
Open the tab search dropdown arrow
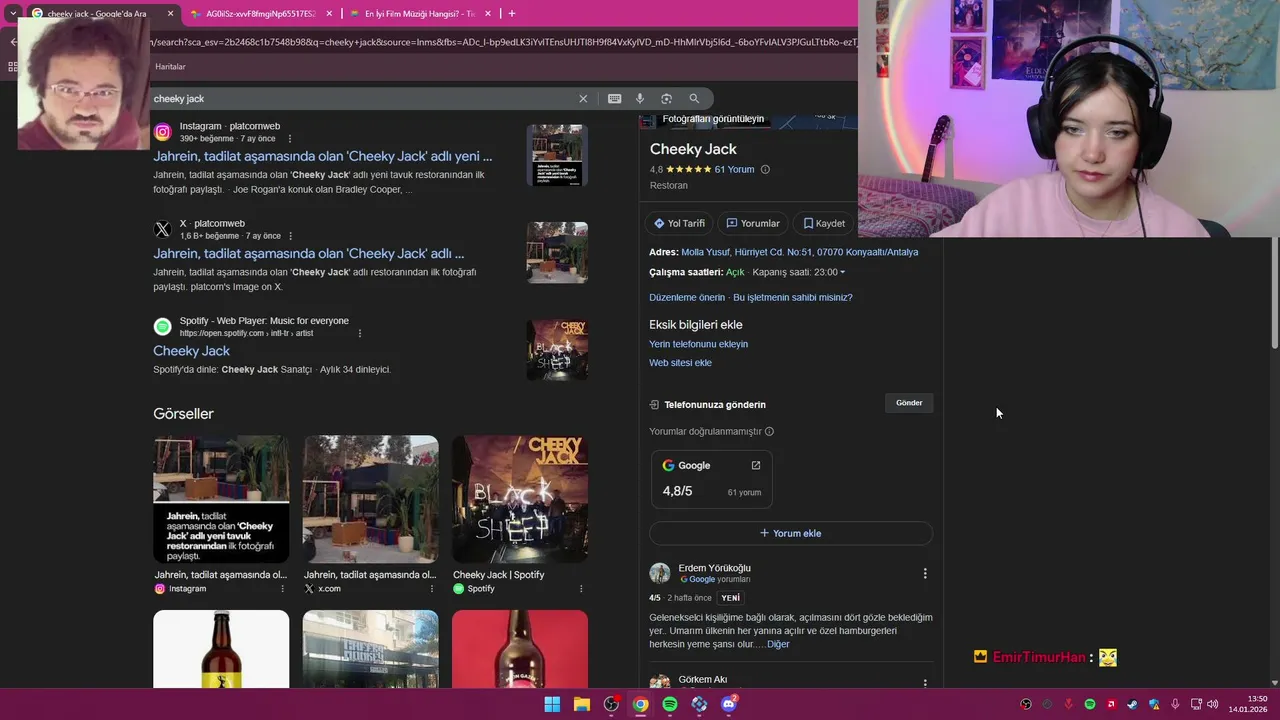tap(13, 14)
